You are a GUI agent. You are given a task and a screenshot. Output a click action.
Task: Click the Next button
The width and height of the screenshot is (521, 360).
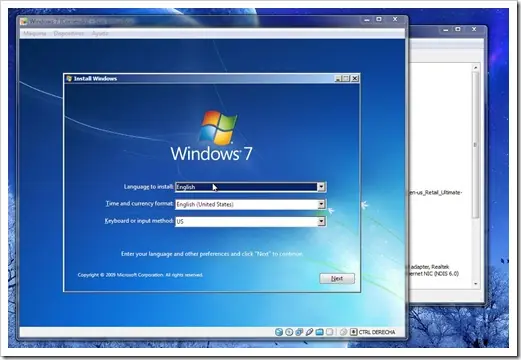click(337, 278)
